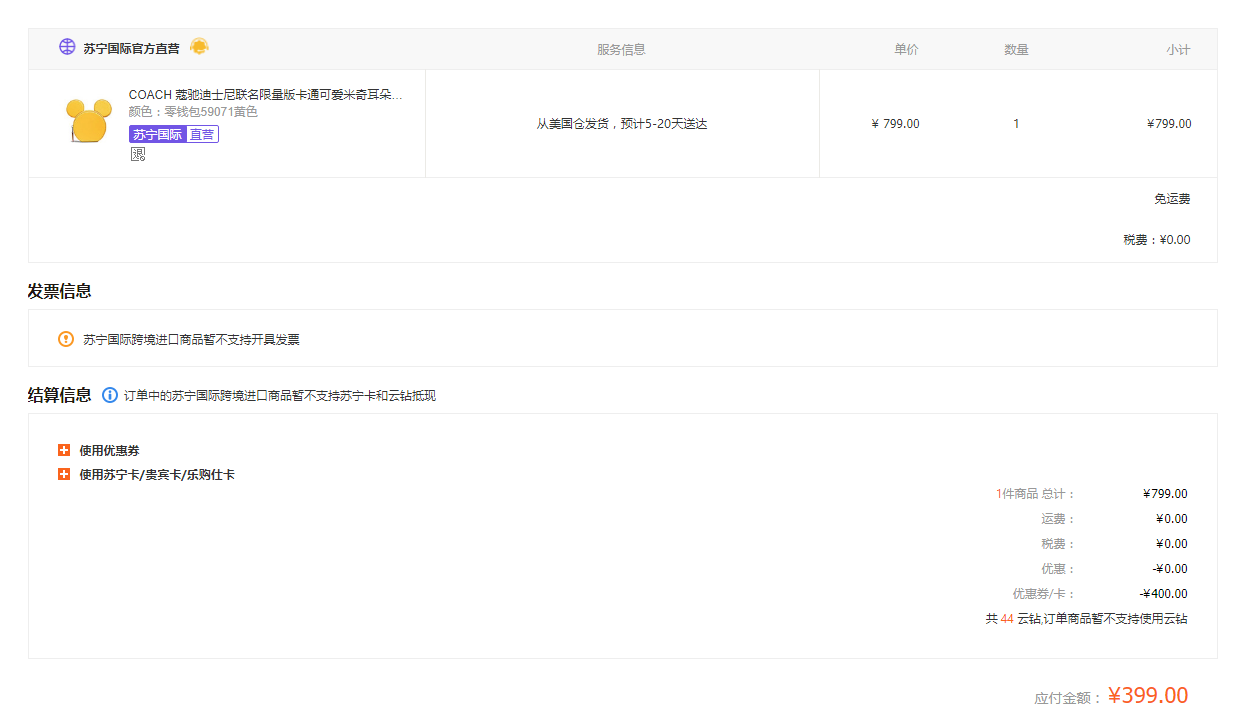
Task: Click the 数量 column header
Action: pyautogui.click(x=1016, y=49)
